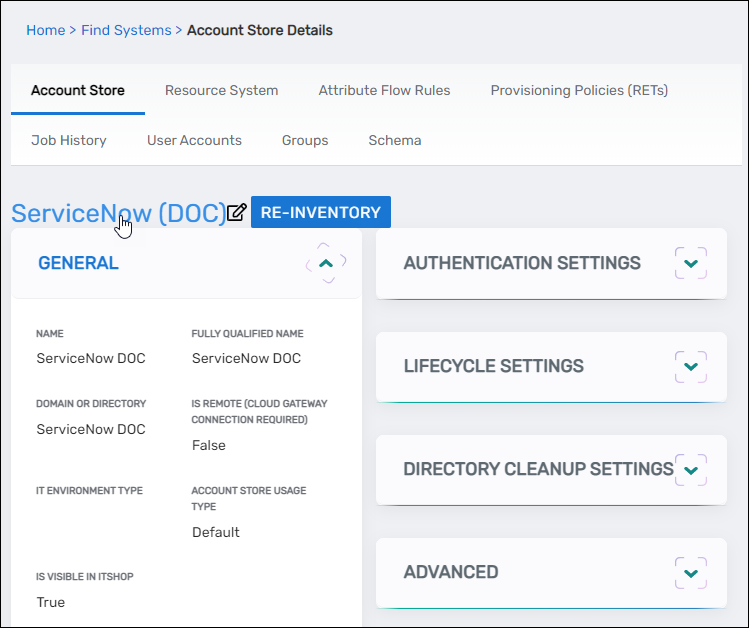Viewport: 749px width, 628px height.
Task: Open the Attribute Flow Rules tab
Action: [x=384, y=90]
